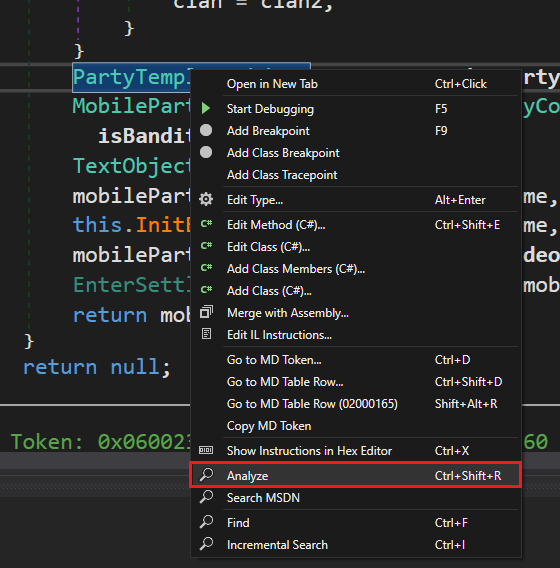
Task: Choose Merge with Assembly...
Action: point(356,313)
